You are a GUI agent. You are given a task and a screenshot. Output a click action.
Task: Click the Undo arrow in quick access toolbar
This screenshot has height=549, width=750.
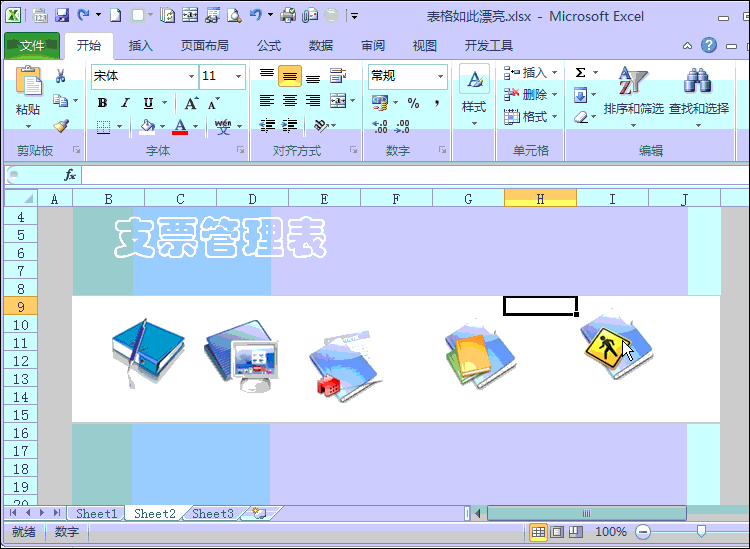[x=256, y=15]
